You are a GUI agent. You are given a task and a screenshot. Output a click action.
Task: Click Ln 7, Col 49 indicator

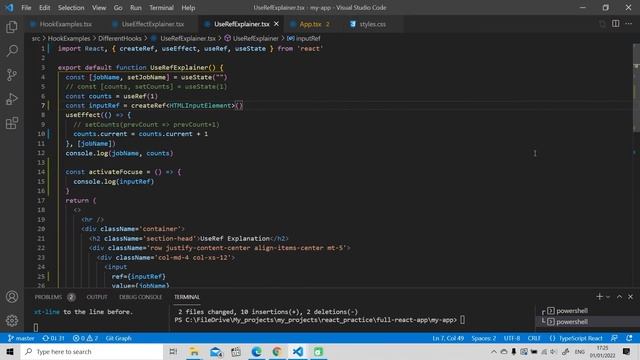pos(448,338)
